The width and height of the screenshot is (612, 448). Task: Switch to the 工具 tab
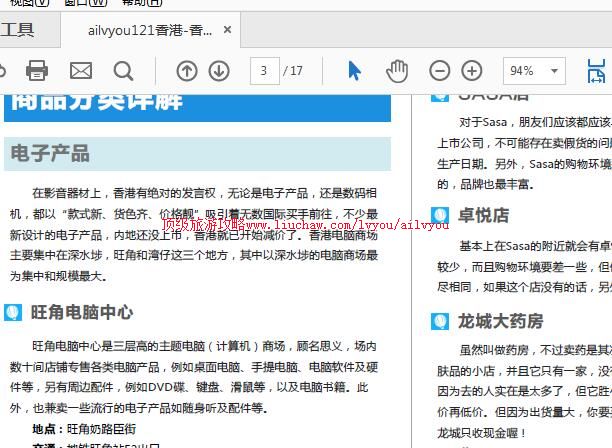click(x=17, y=30)
